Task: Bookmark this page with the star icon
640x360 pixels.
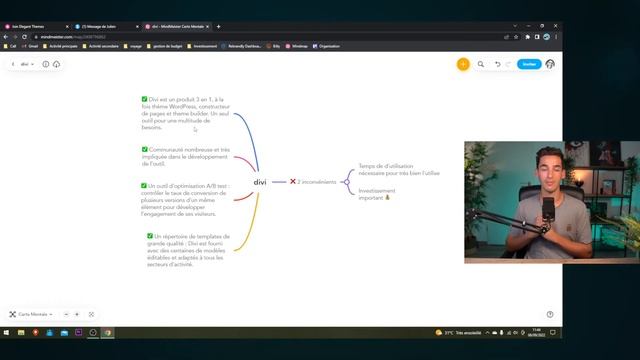Action: click(x=516, y=37)
